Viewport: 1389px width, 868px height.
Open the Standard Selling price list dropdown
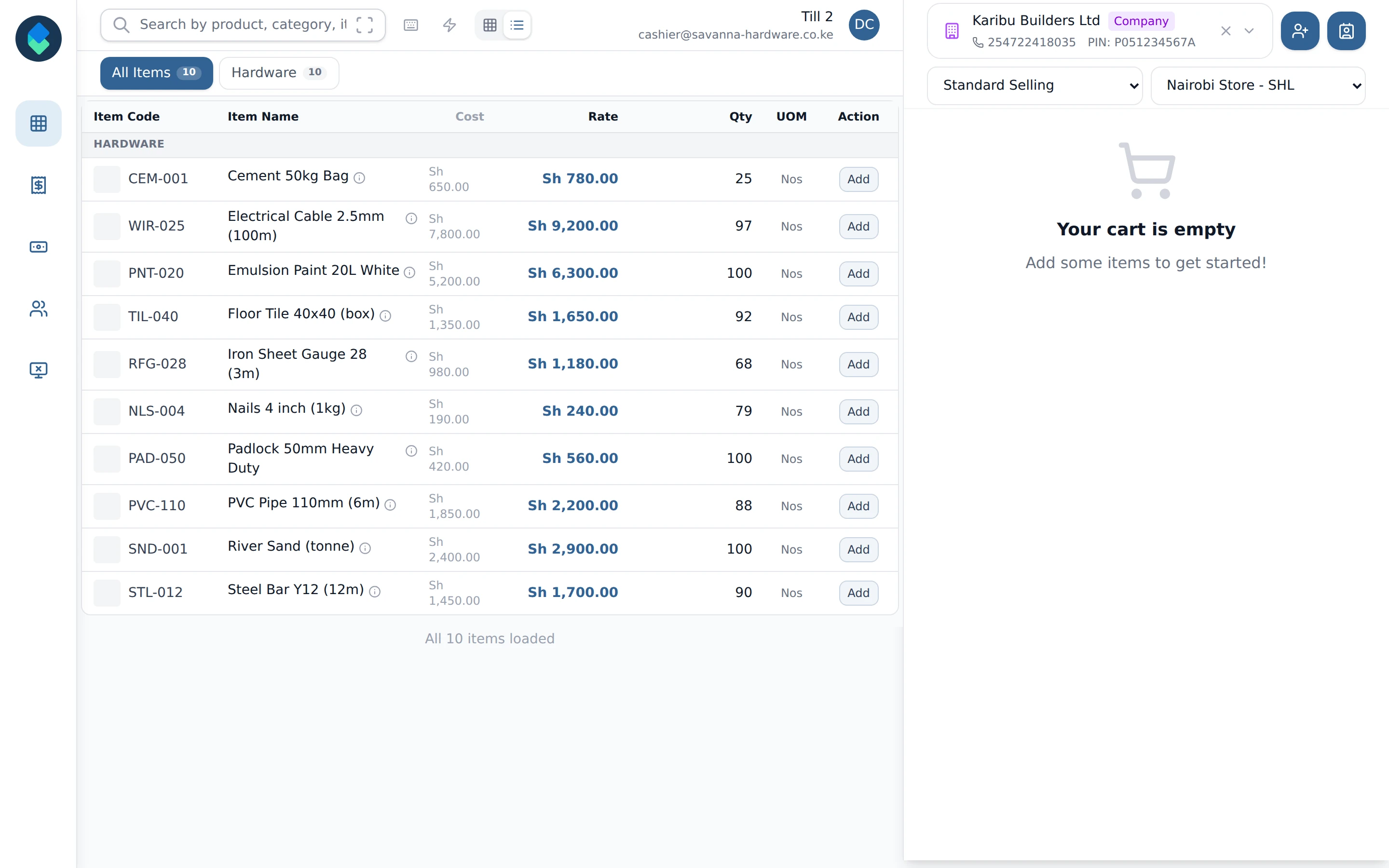[1035, 85]
